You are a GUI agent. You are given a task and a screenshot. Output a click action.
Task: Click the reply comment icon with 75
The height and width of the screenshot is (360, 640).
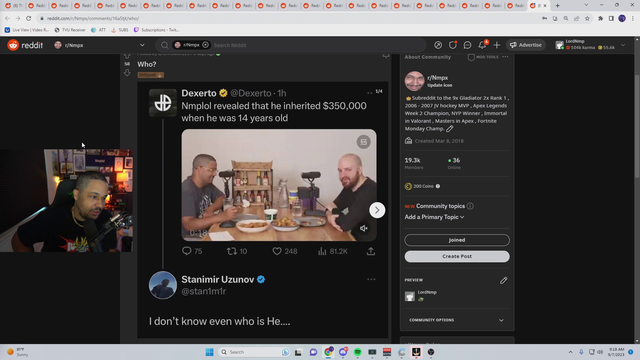187,251
